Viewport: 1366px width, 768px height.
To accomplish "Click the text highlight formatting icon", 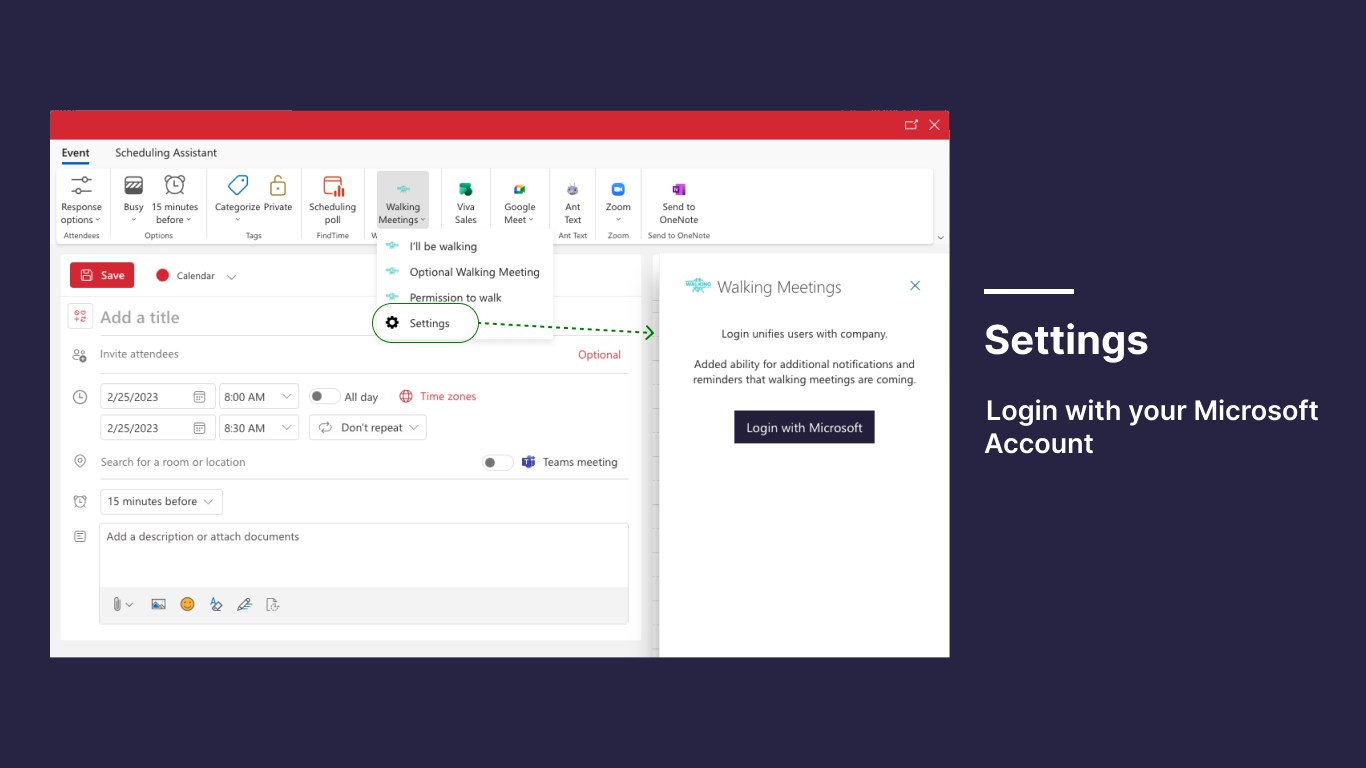I will pos(216,604).
